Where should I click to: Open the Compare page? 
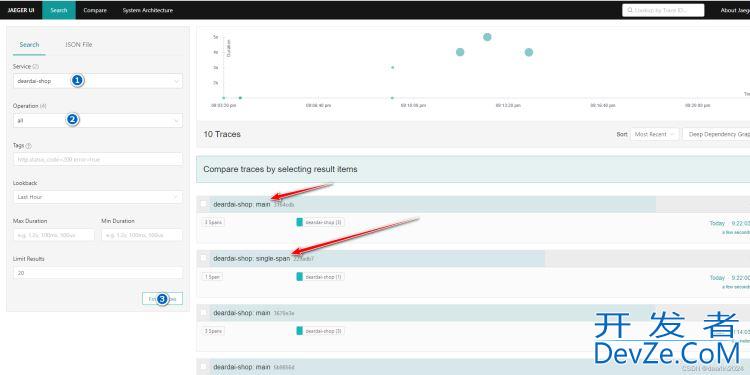95,10
